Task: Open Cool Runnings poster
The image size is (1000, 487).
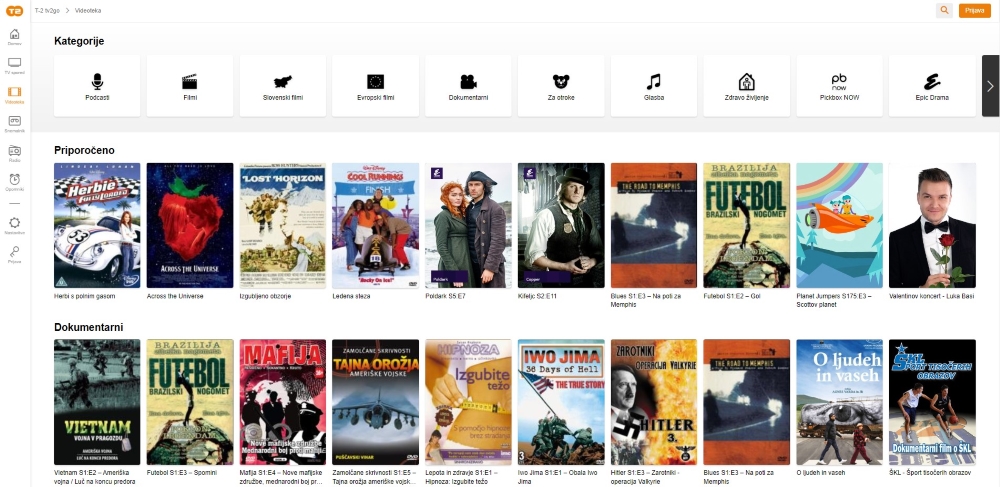Action: (375, 226)
